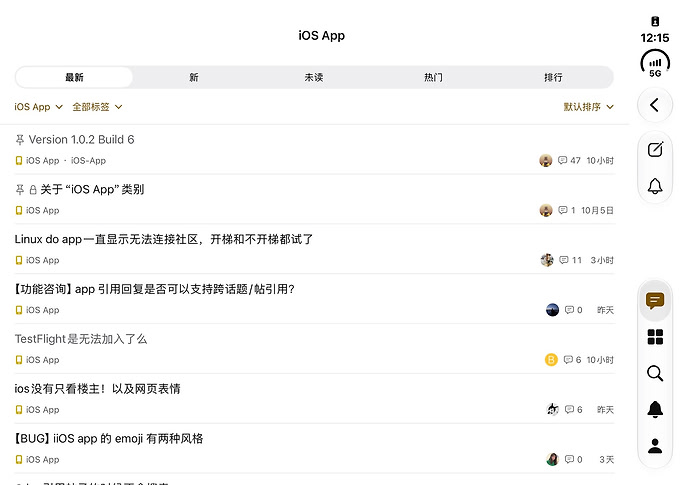
Task: Open the TestFlight是无法加入了么 topic
Action: 81,339
